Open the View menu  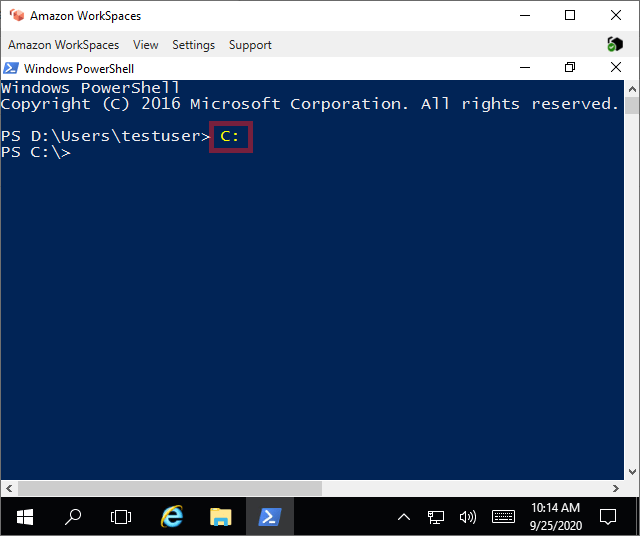coord(145,44)
